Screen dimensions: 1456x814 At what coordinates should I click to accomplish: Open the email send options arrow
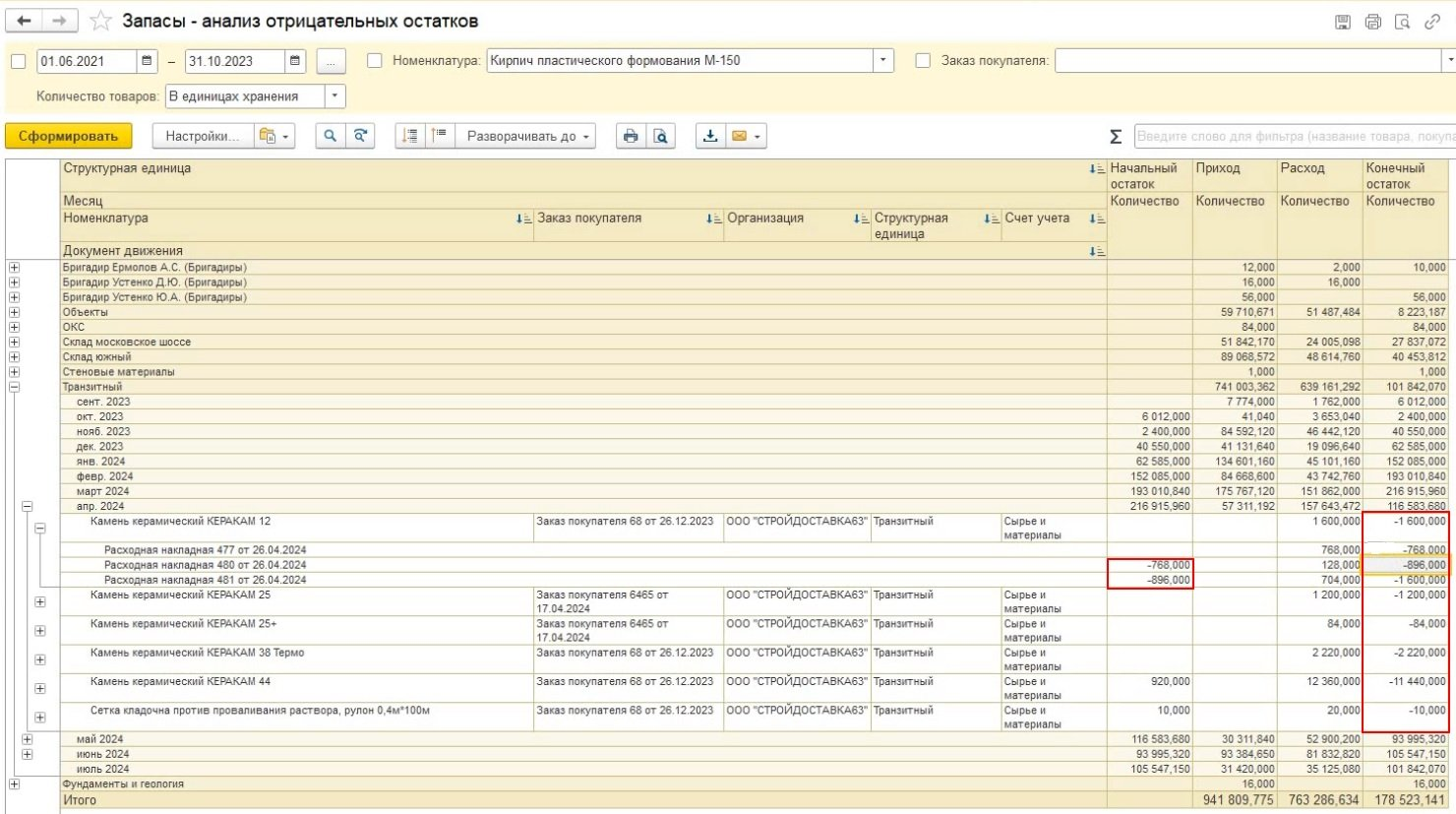[757, 137]
